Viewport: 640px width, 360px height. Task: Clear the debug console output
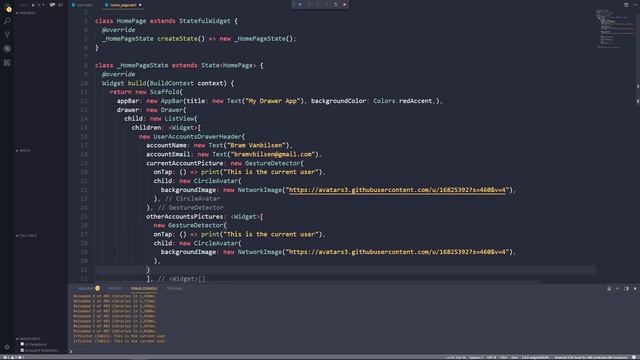[609, 289]
